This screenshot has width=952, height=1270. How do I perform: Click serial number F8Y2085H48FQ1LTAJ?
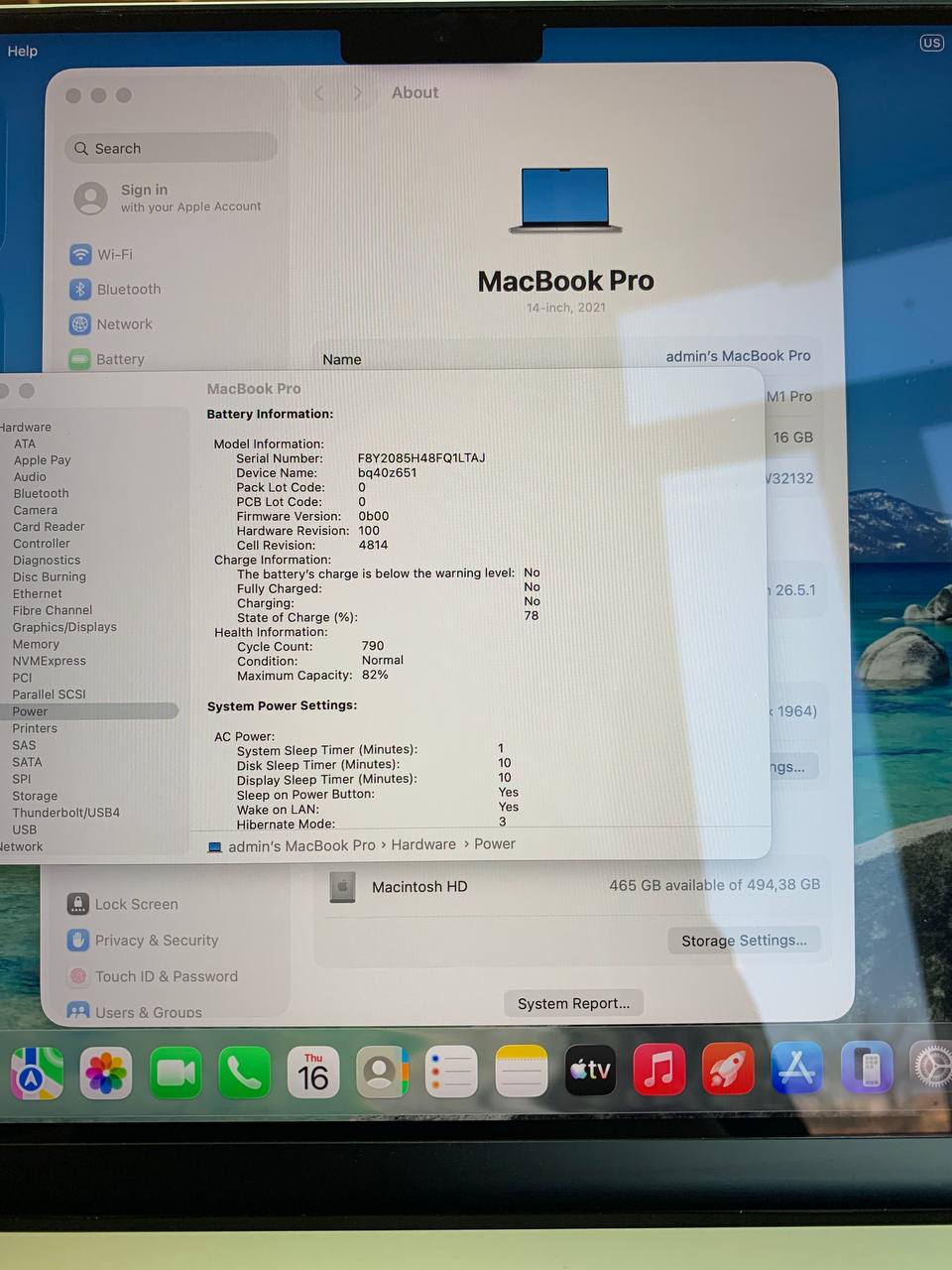tap(421, 458)
